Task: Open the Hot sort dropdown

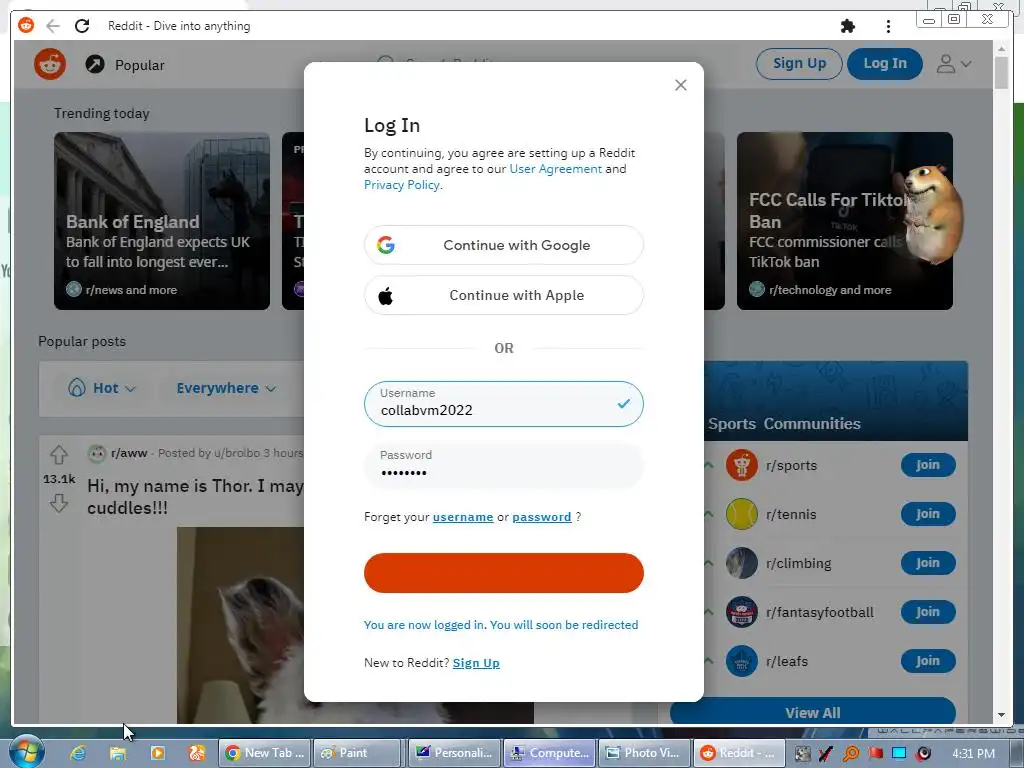Action: pyautogui.click(x=102, y=388)
